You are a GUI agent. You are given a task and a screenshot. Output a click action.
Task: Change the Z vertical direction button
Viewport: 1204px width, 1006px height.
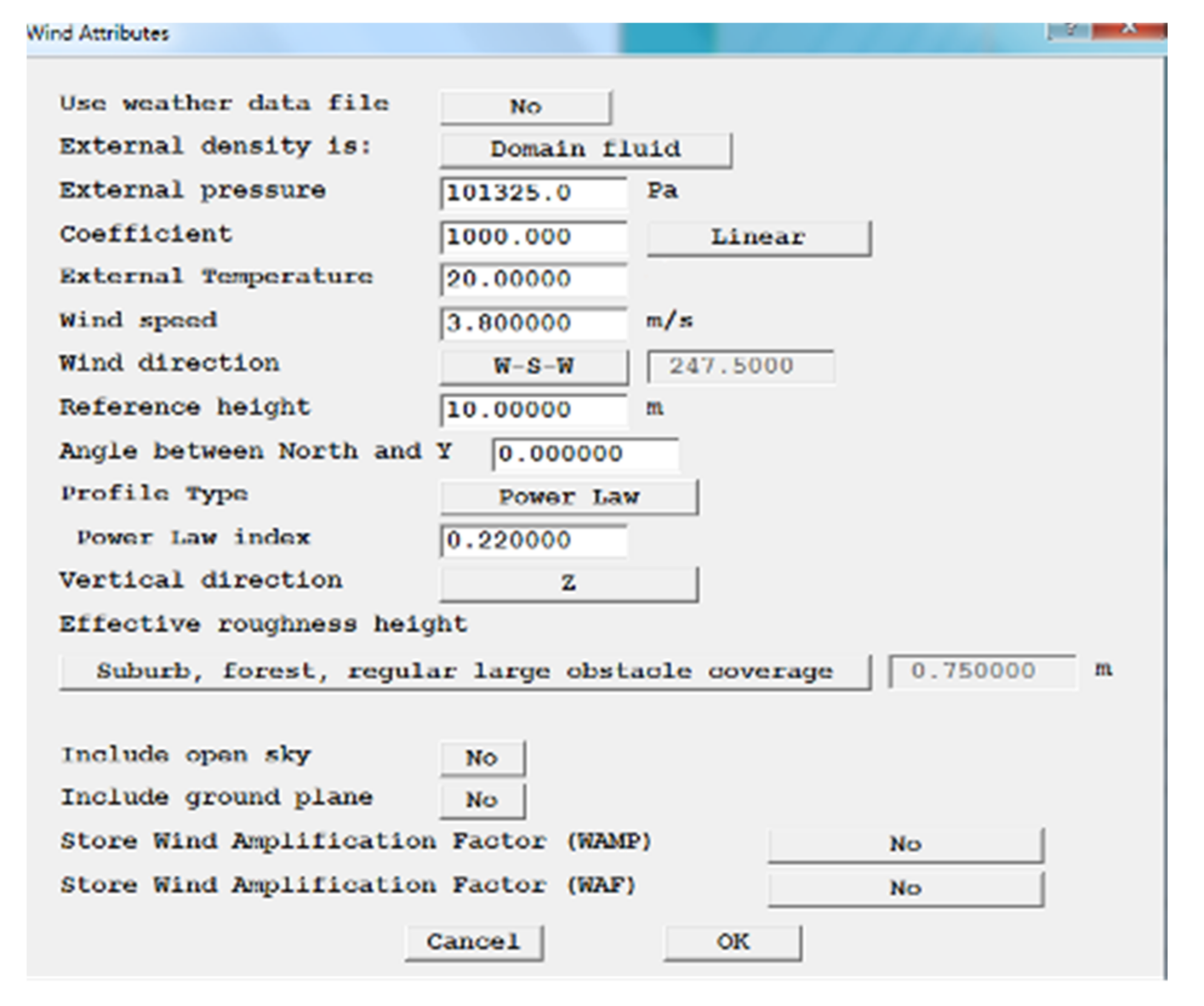569,584
